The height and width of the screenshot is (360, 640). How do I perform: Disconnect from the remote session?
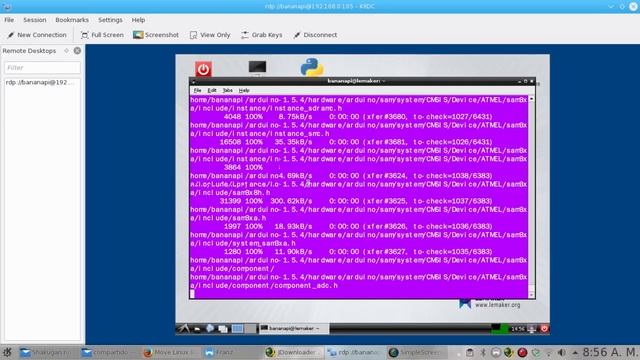tap(315, 35)
